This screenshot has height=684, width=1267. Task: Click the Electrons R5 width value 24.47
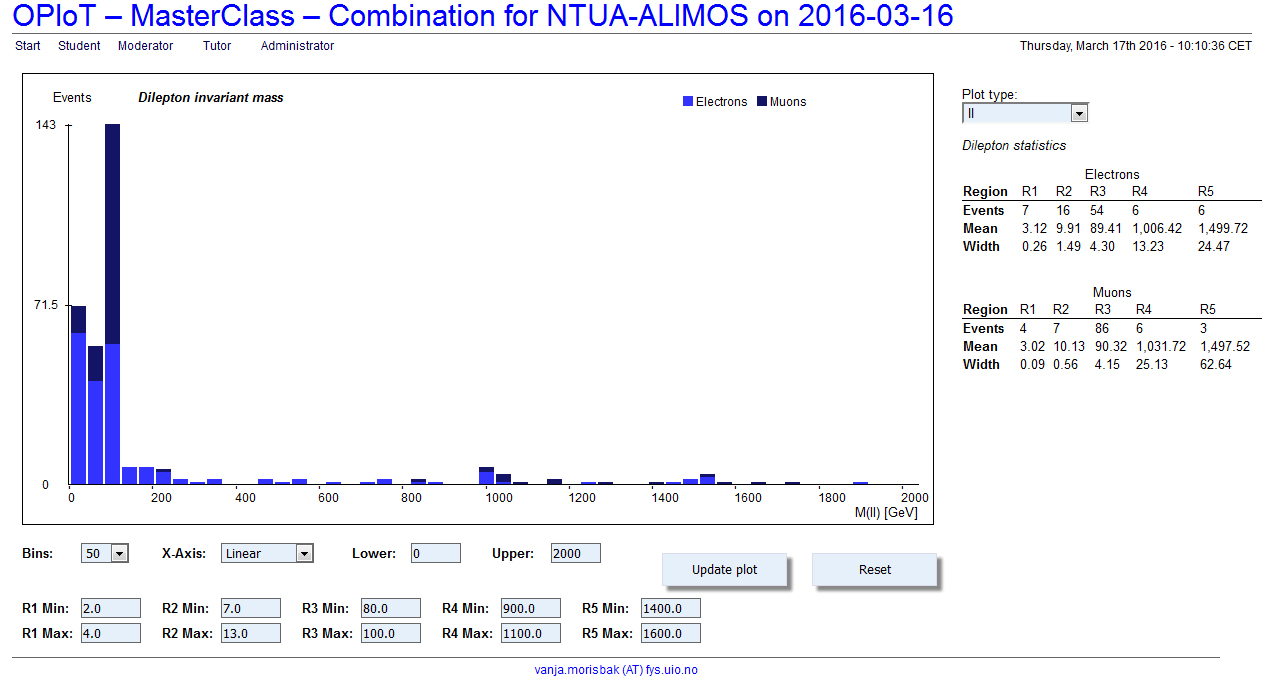tap(1214, 247)
